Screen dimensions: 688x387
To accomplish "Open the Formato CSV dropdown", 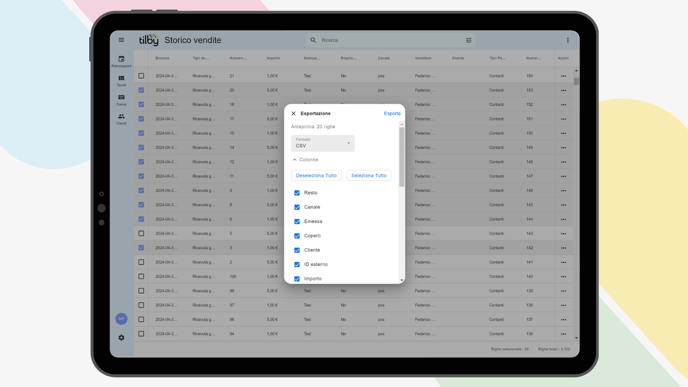I will coord(323,143).
